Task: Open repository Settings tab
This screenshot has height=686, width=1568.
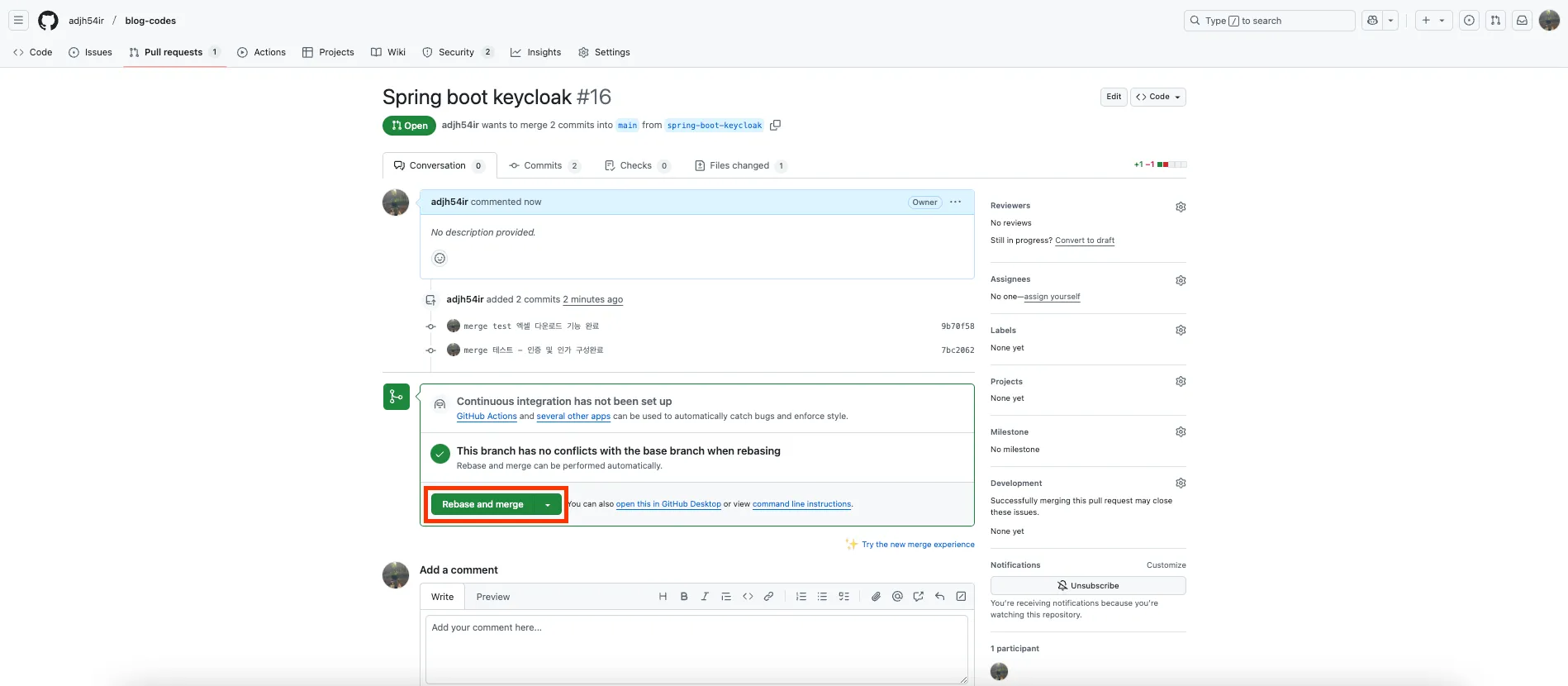Action: [x=604, y=52]
